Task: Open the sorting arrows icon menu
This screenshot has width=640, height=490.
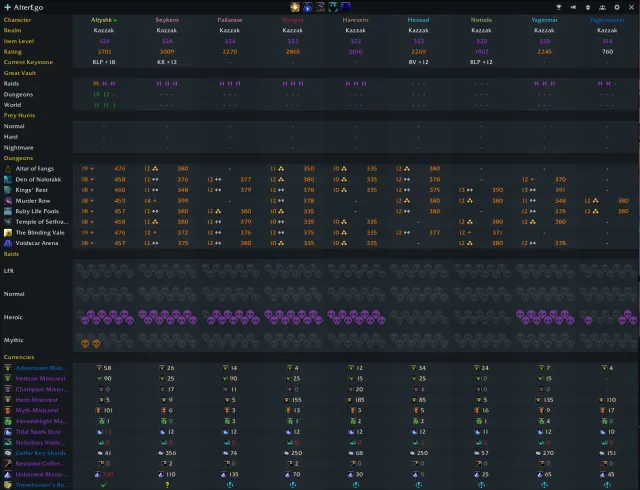Action: (588, 7)
